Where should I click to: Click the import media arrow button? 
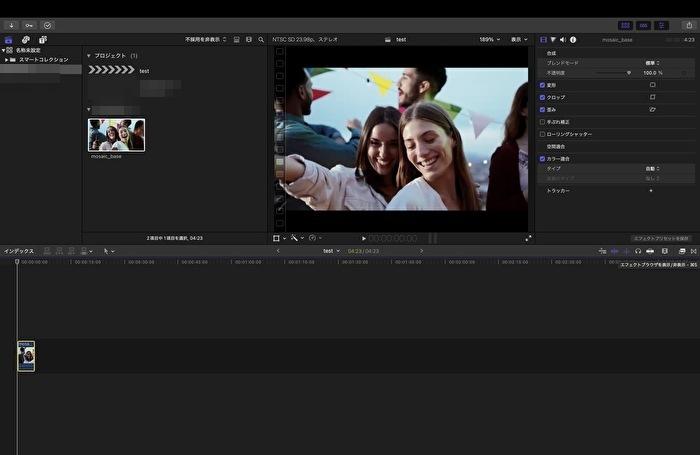pyautogui.click(x=12, y=25)
